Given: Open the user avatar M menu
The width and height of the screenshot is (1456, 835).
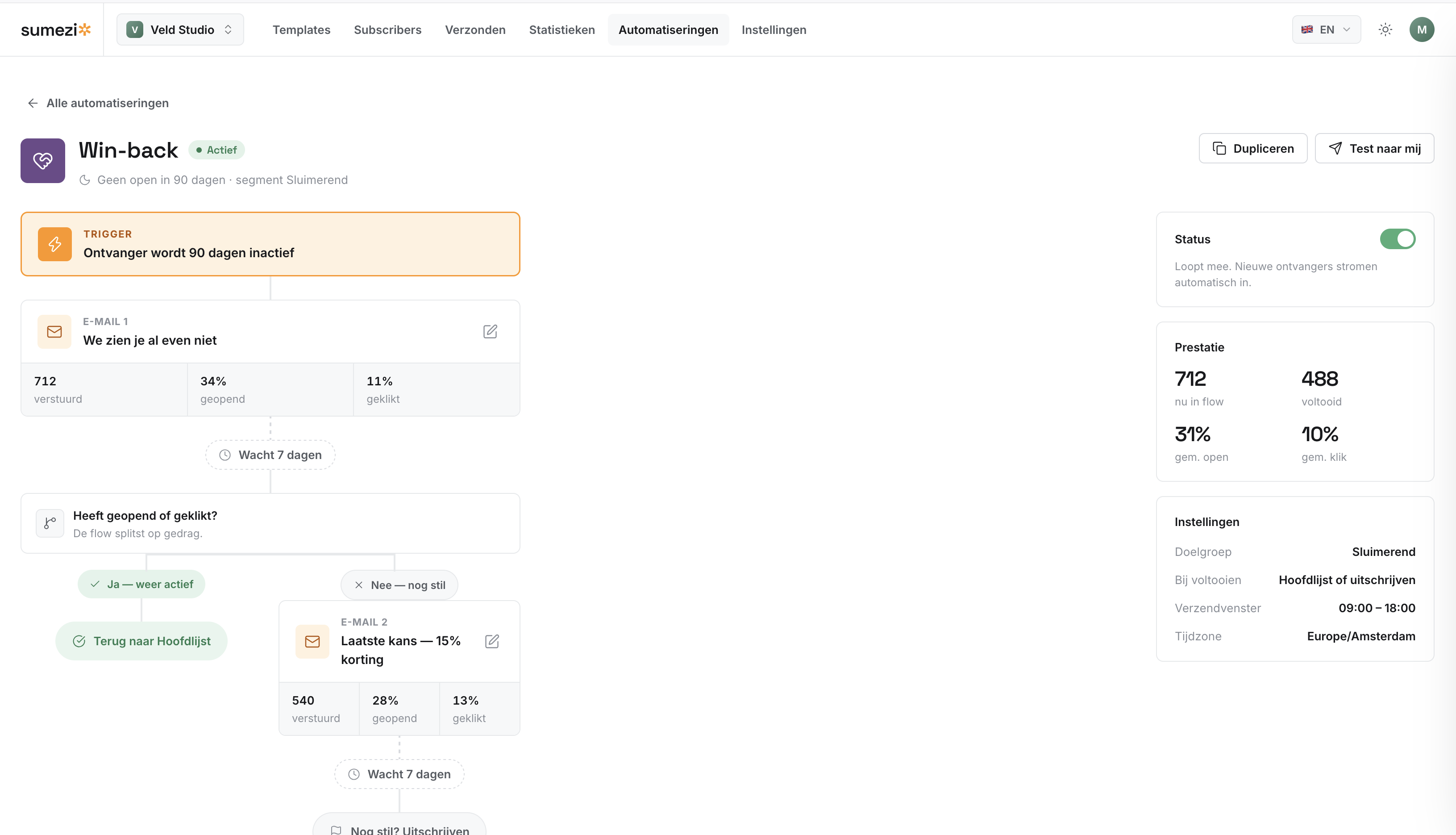Looking at the screenshot, I should coord(1422,29).
